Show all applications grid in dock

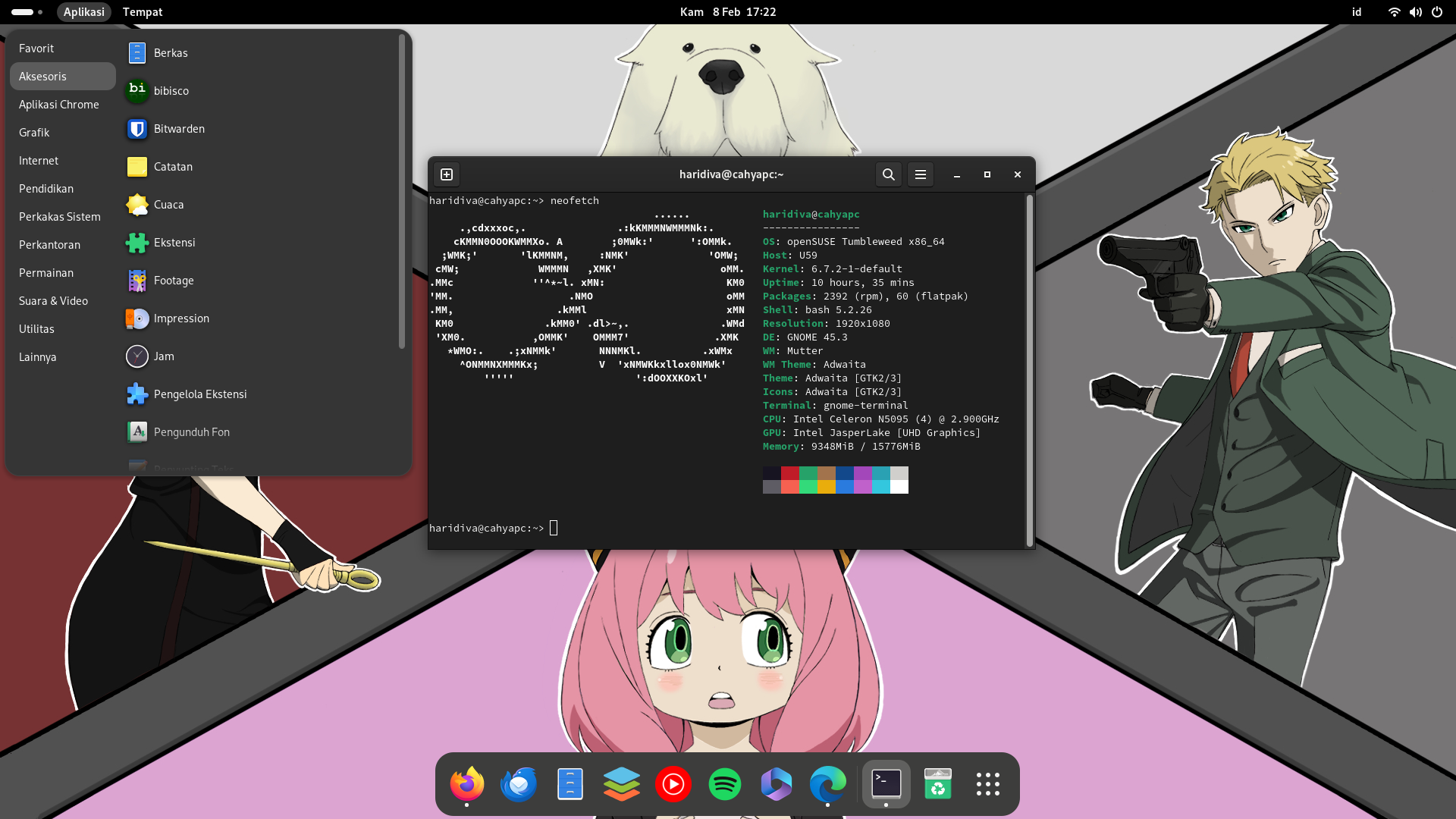988,783
